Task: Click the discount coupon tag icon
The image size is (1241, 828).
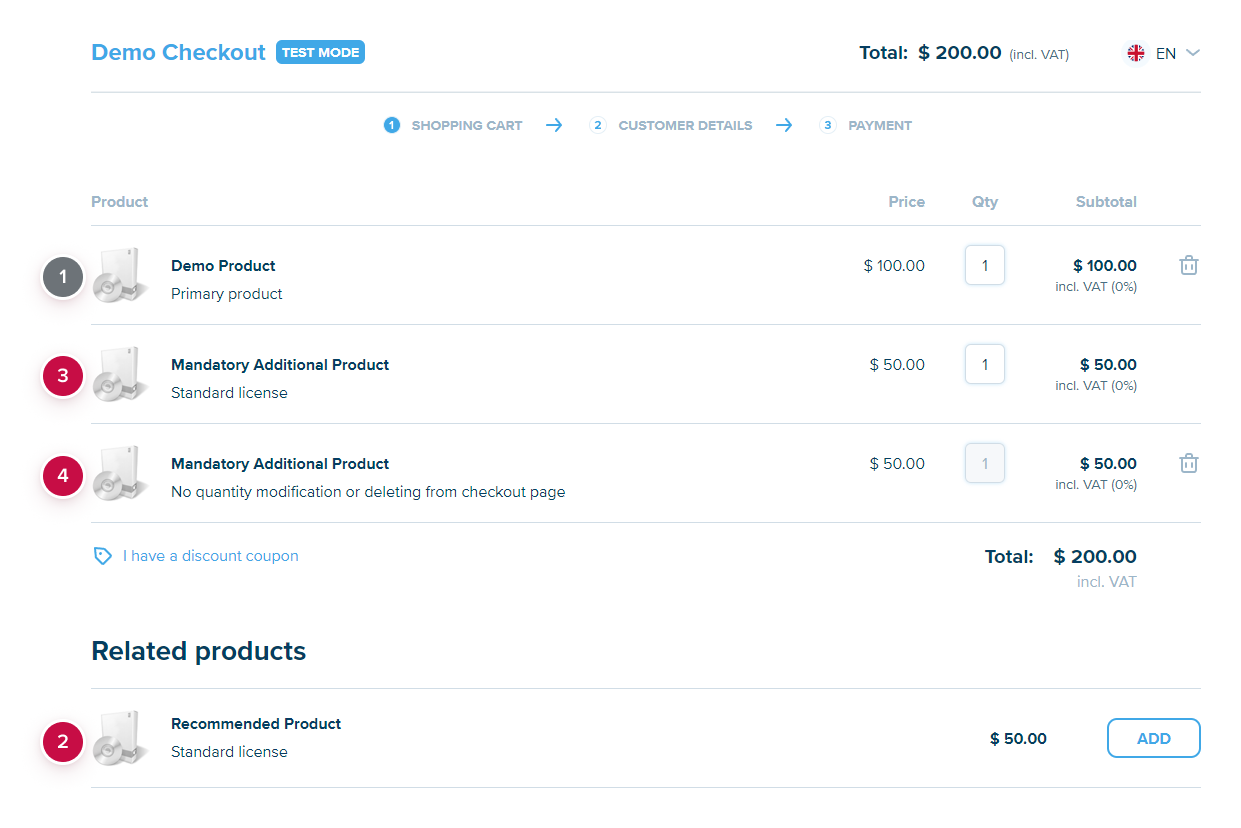Action: [102, 556]
